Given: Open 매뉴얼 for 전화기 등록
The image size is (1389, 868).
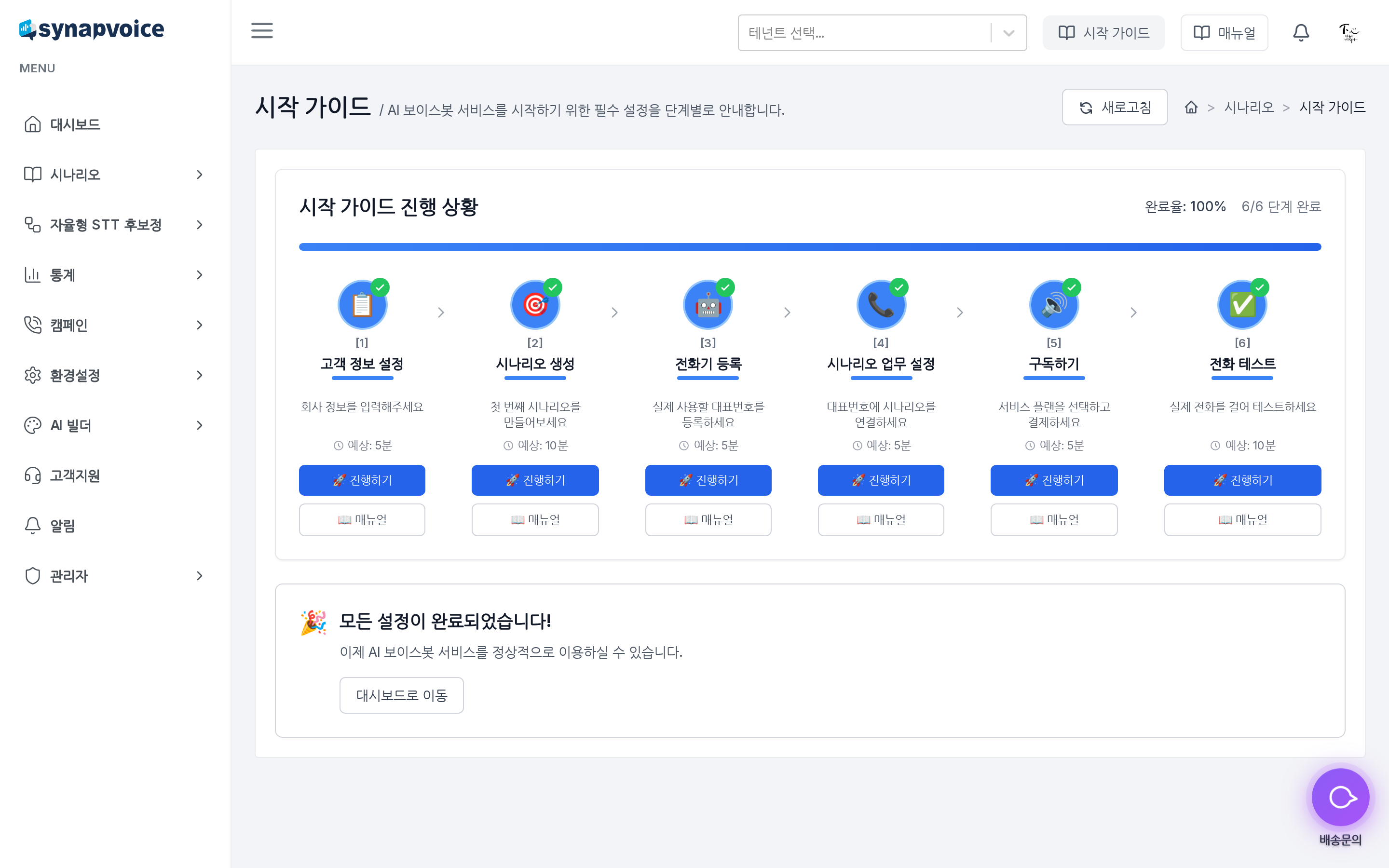Looking at the screenshot, I should point(708,519).
